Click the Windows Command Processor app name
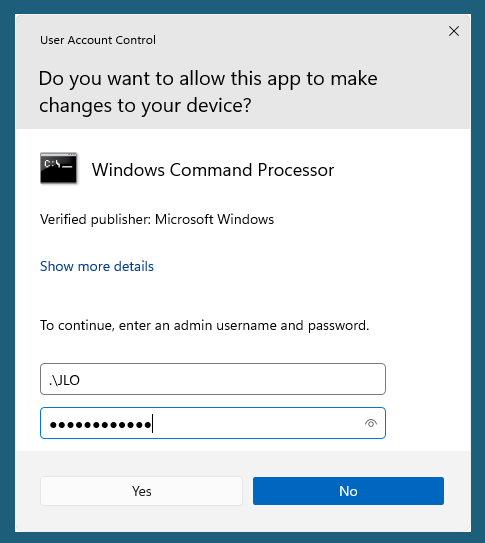485x543 pixels. point(213,170)
